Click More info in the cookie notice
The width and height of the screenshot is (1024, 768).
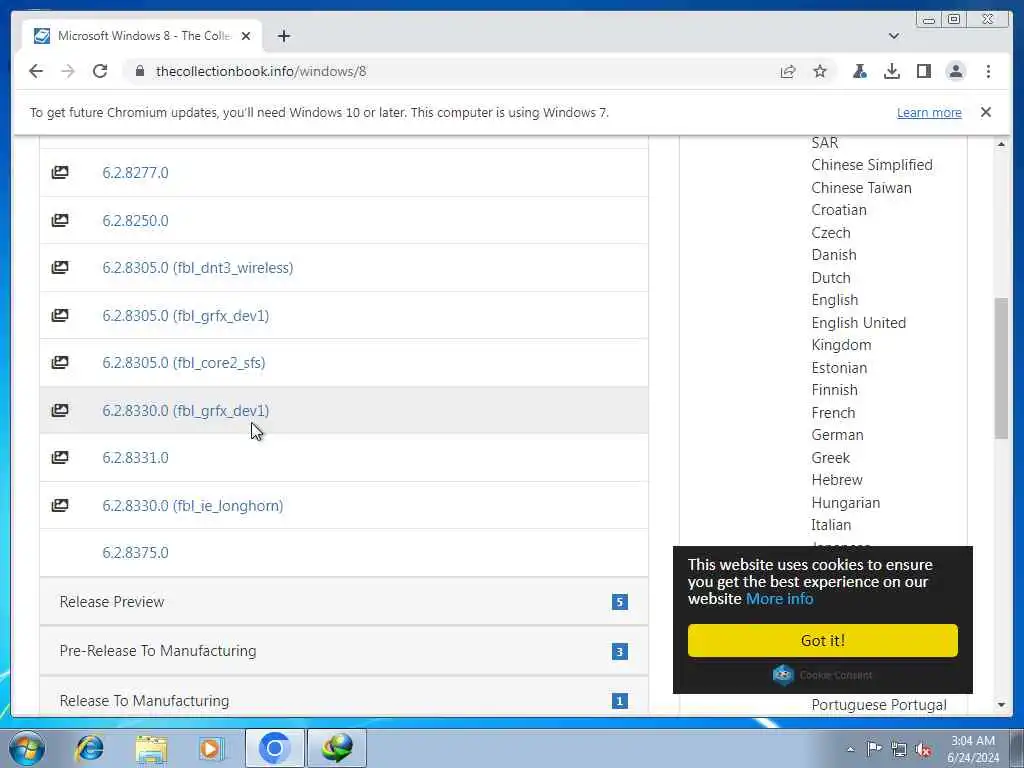pyautogui.click(x=780, y=599)
